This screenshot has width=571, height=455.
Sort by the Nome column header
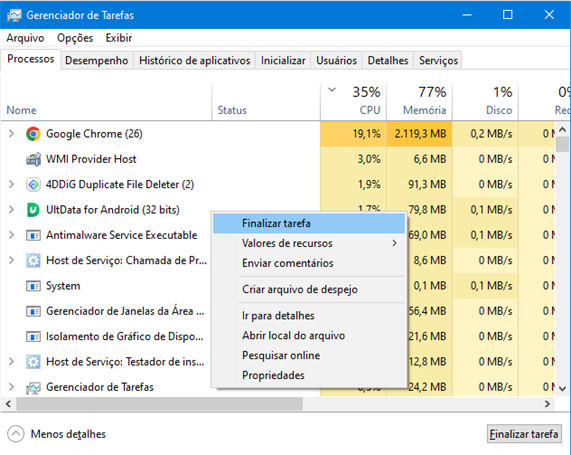click(x=106, y=102)
